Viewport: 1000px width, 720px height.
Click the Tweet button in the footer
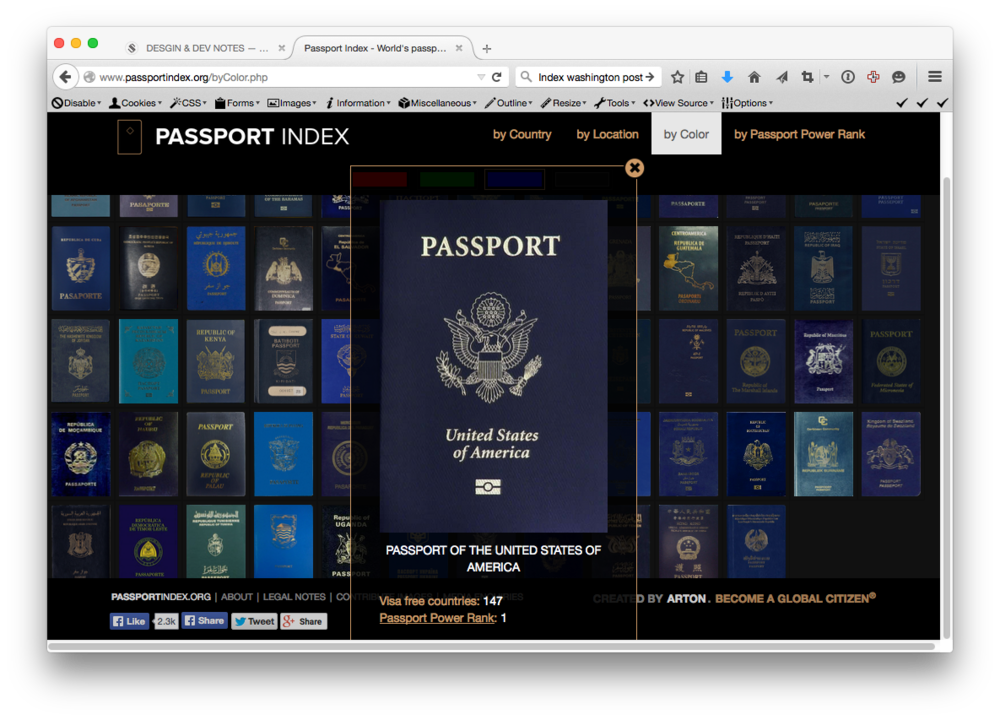pyautogui.click(x=254, y=621)
